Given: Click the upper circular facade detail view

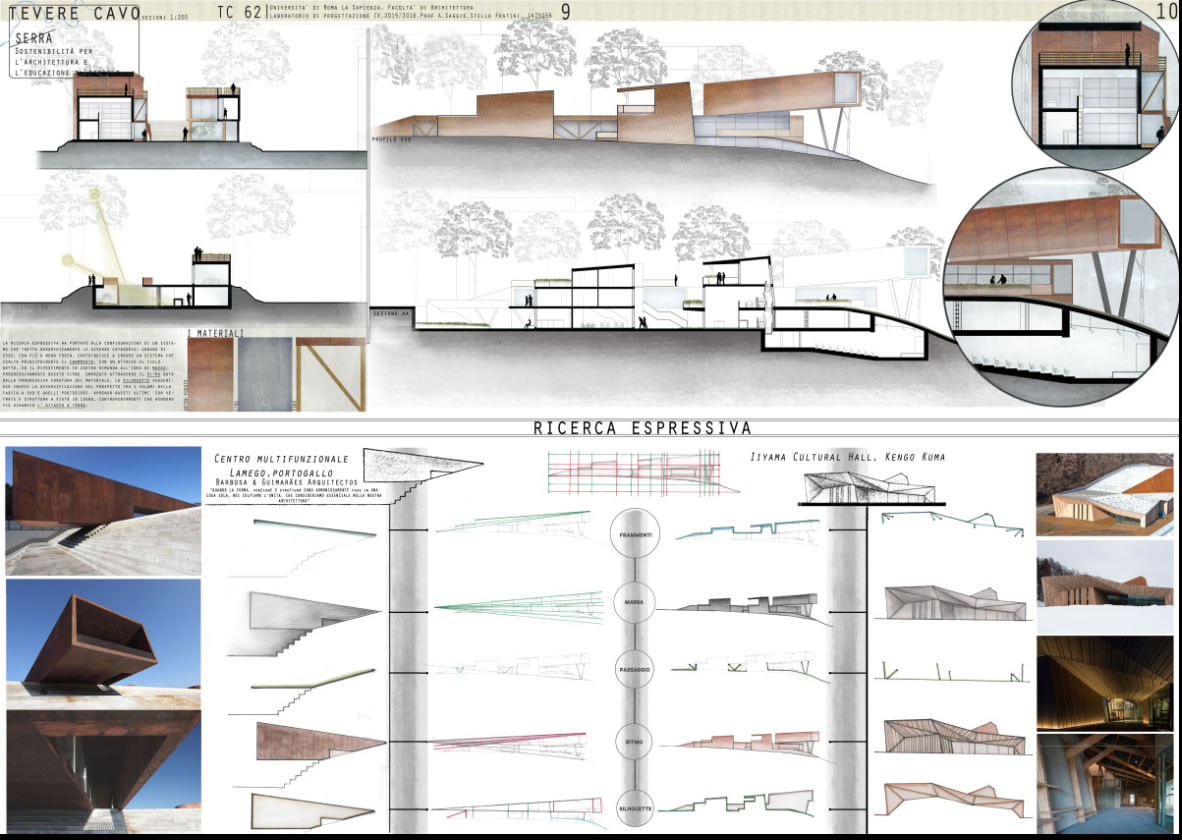Looking at the screenshot, I should [1095, 85].
